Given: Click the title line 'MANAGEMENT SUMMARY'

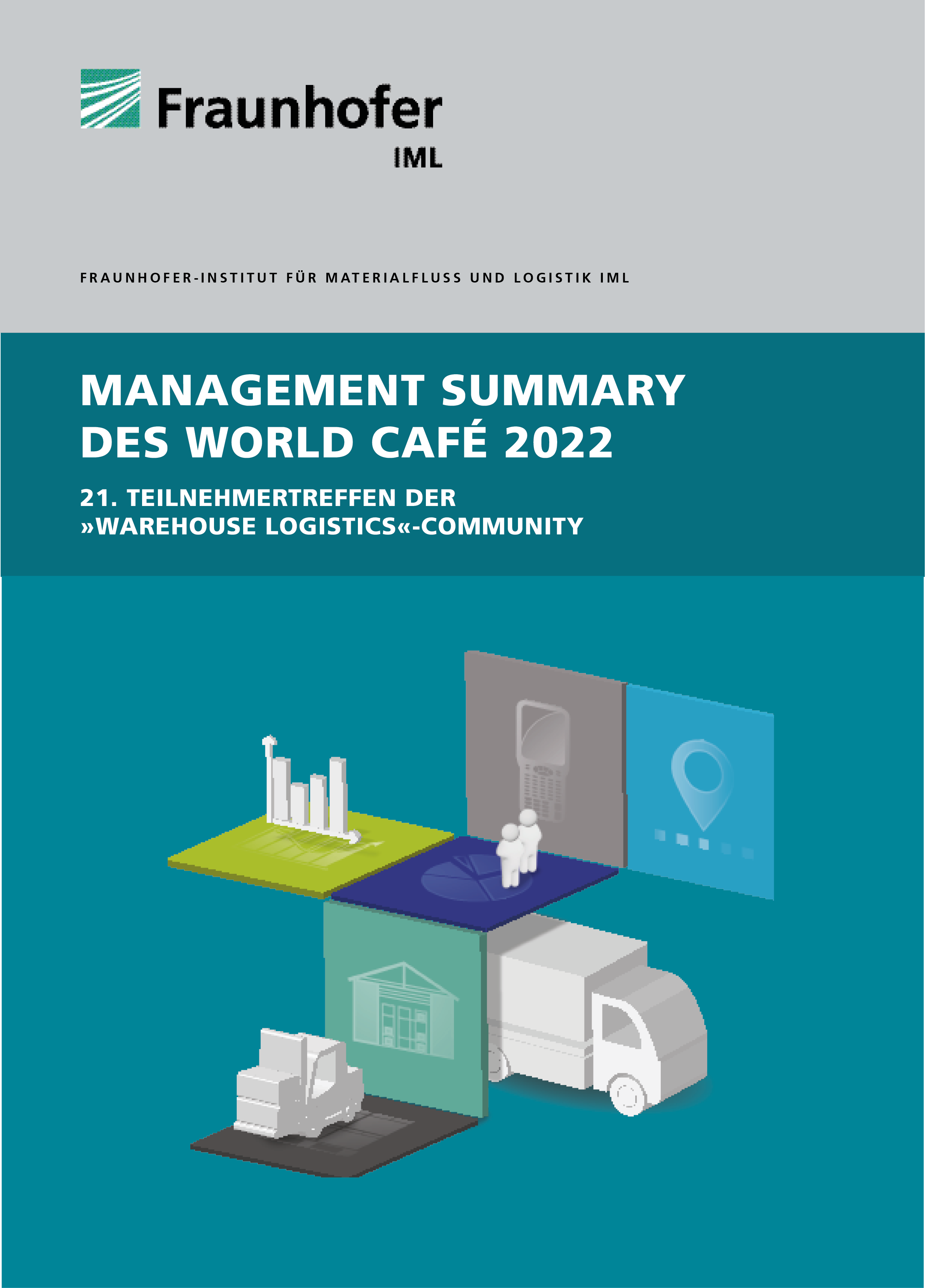Looking at the screenshot, I should coord(382,390).
